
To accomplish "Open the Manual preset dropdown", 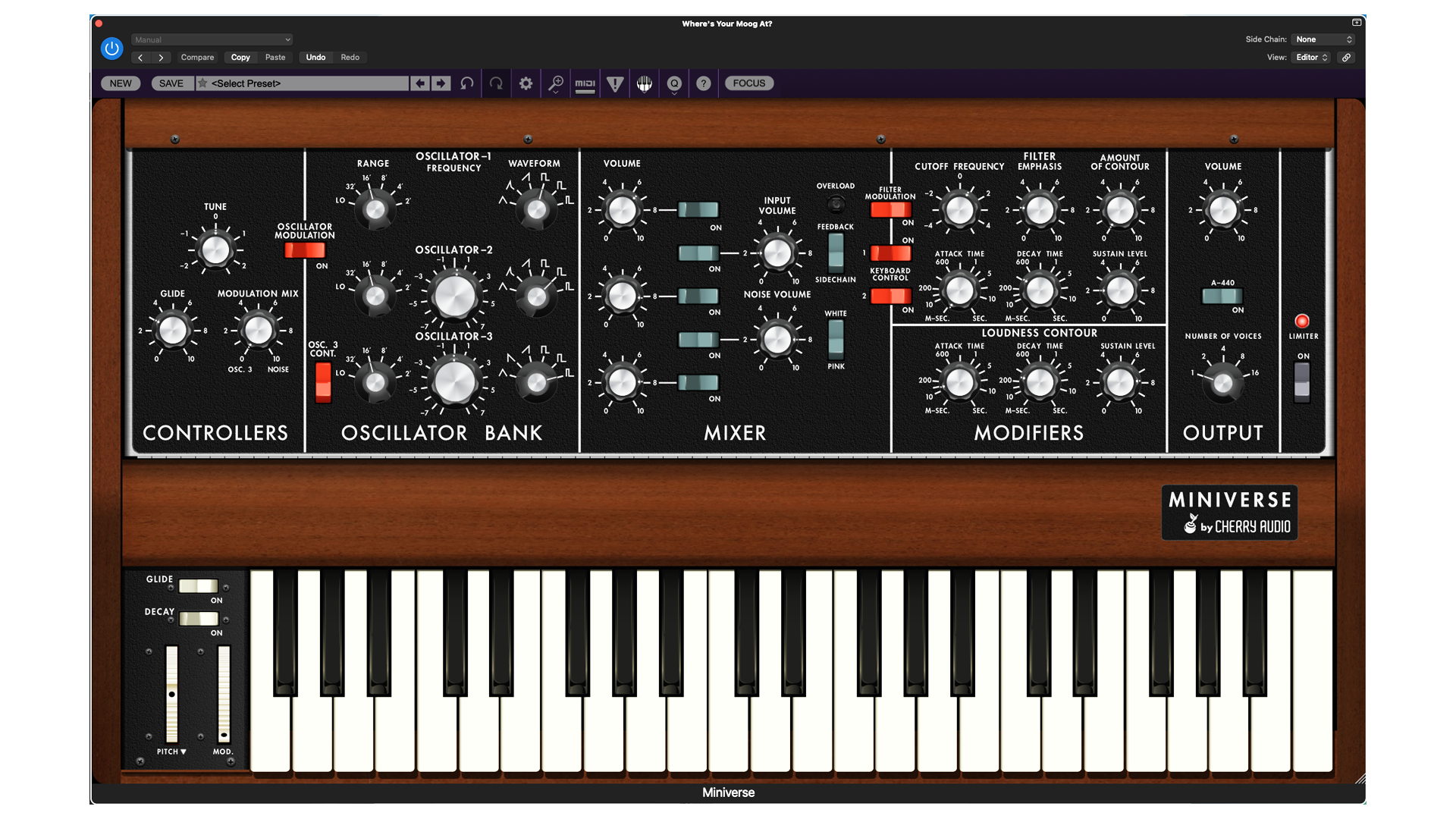I will [212, 39].
